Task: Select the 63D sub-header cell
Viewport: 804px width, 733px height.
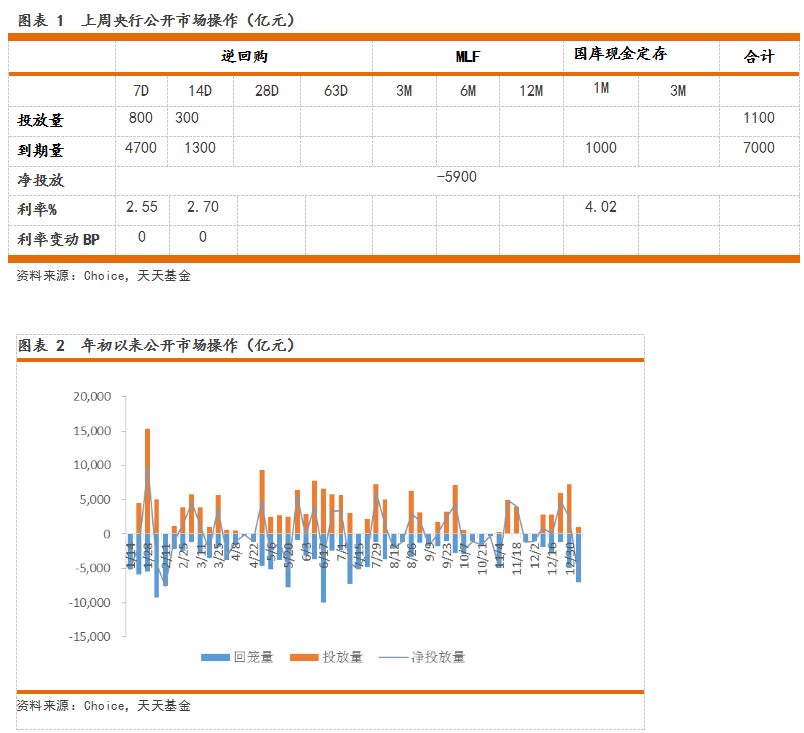Action: tap(336, 91)
